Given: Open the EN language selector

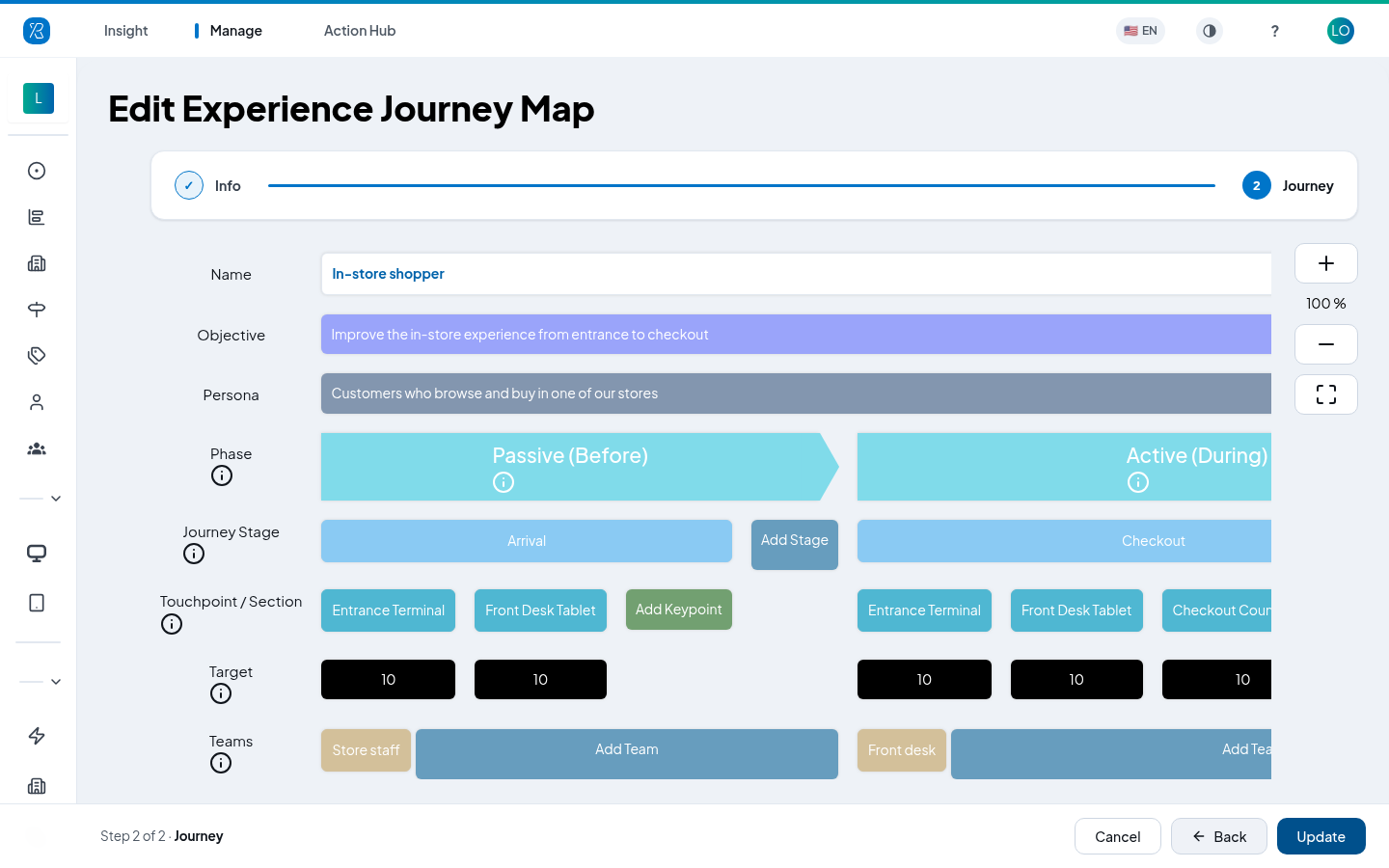Looking at the screenshot, I should pos(1140,31).
